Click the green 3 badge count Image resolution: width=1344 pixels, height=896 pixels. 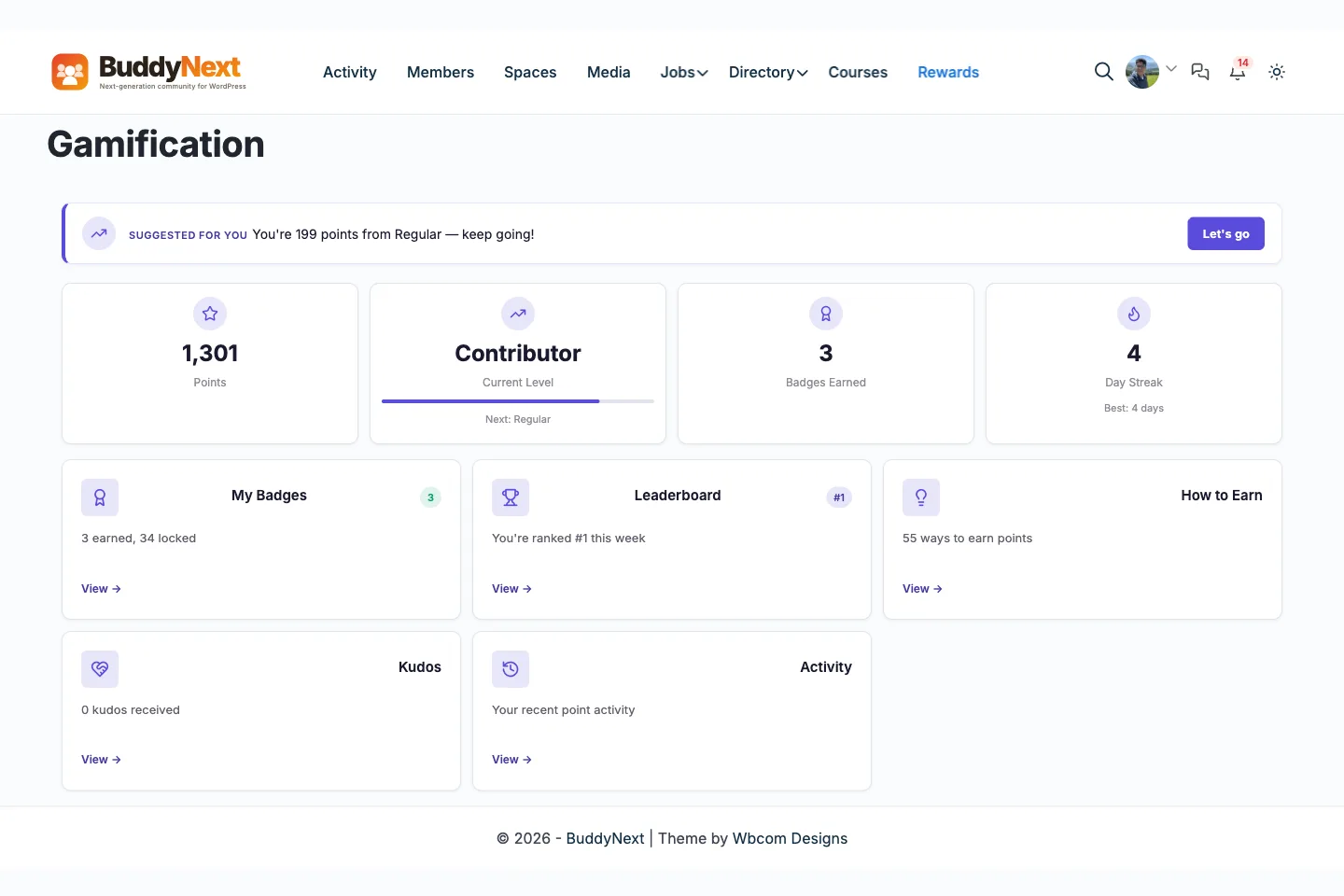point(430,497)
